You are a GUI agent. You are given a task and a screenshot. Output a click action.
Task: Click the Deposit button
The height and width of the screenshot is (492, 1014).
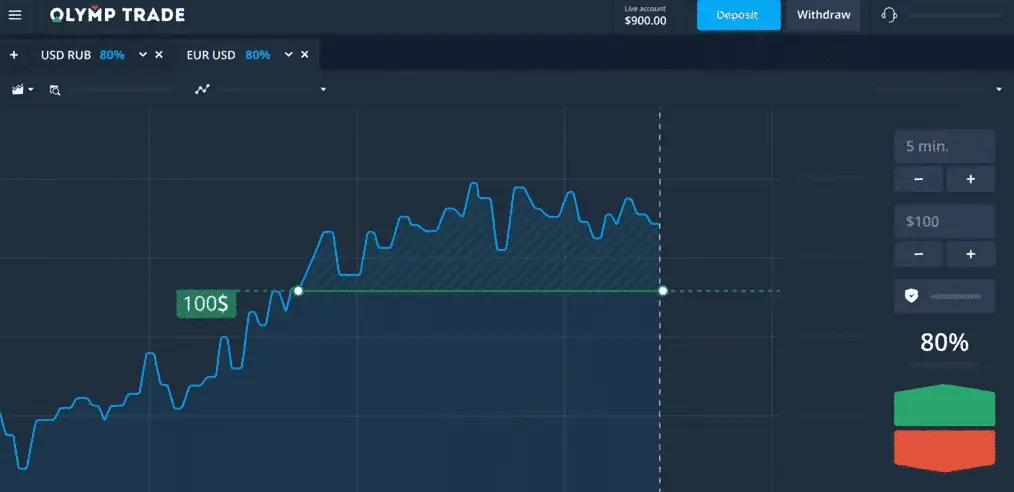pos(738,16)
